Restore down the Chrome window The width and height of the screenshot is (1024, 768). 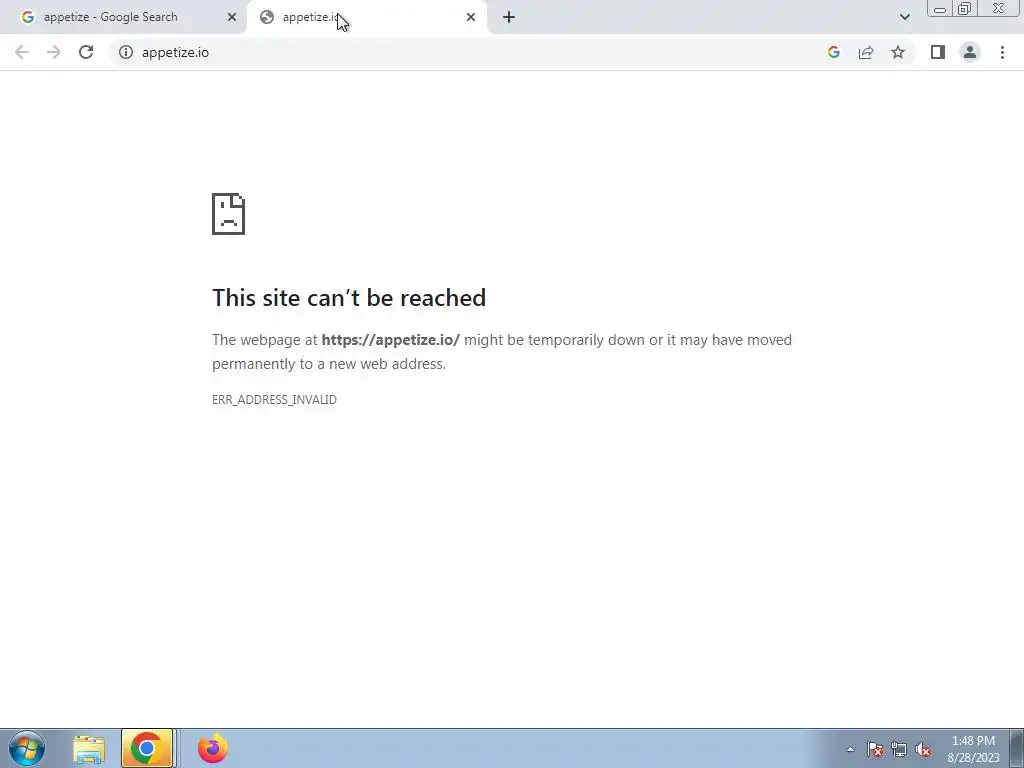click(x=965, y=9)
